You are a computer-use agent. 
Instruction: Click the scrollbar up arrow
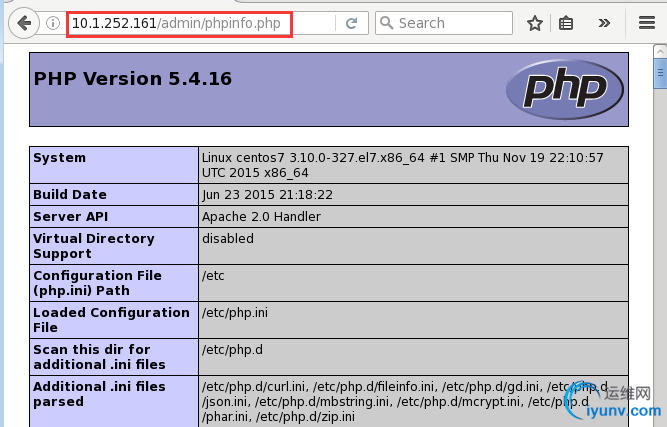(x=660, y=51)
